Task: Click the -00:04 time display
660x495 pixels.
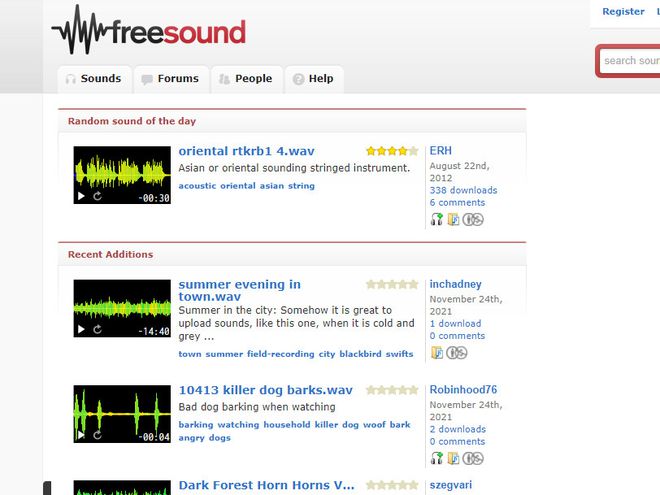Action: (154, 437)
